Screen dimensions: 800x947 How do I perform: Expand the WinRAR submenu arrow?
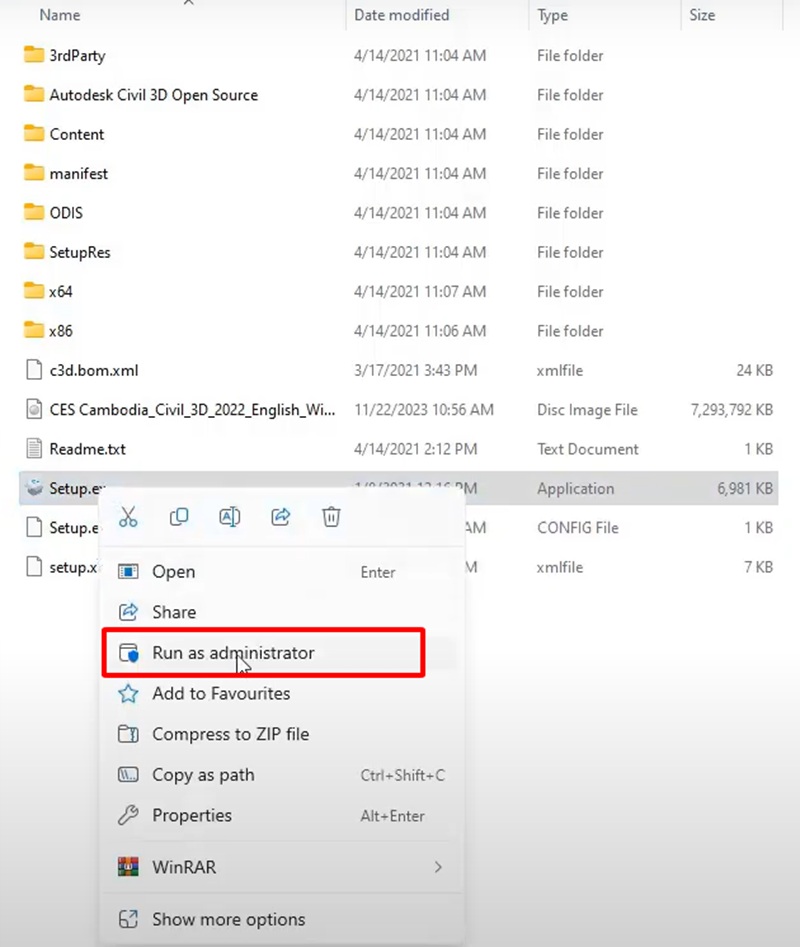pos(438,867)
